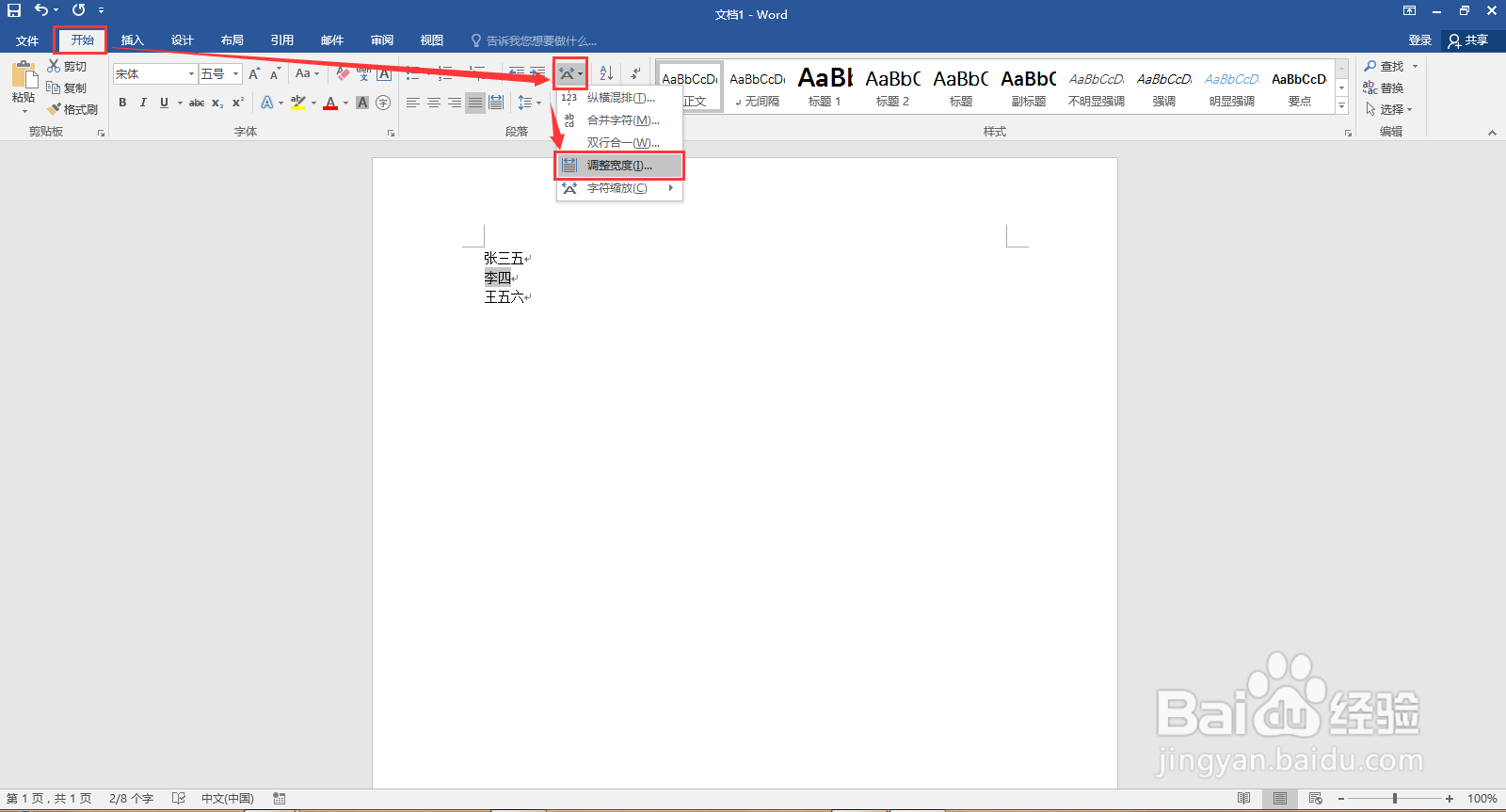Click 格式刷 format painter
Image resolution: width=1506 pixels, height=812 pixels.
[73, 109]
